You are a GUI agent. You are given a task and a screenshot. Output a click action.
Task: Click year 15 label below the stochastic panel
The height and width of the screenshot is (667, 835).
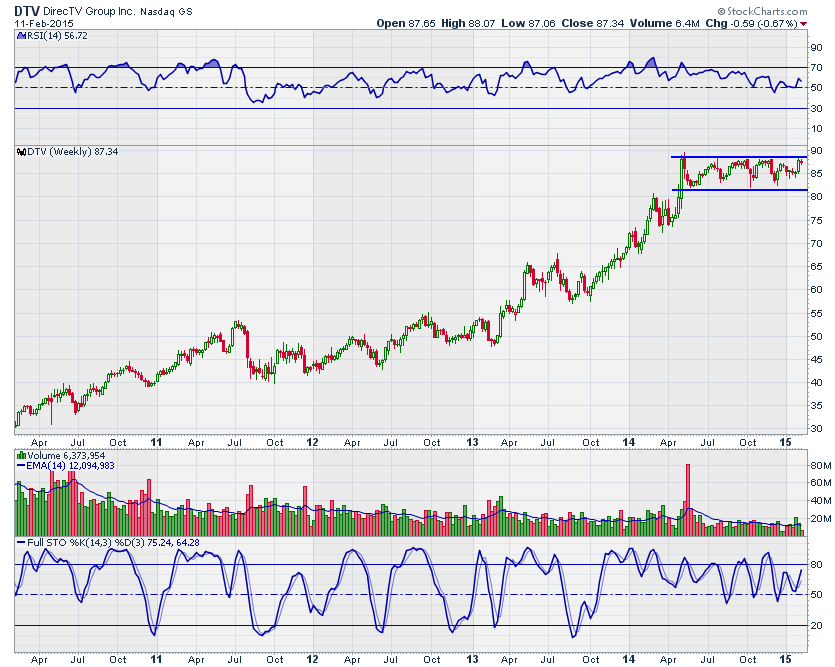coord(785,660)
